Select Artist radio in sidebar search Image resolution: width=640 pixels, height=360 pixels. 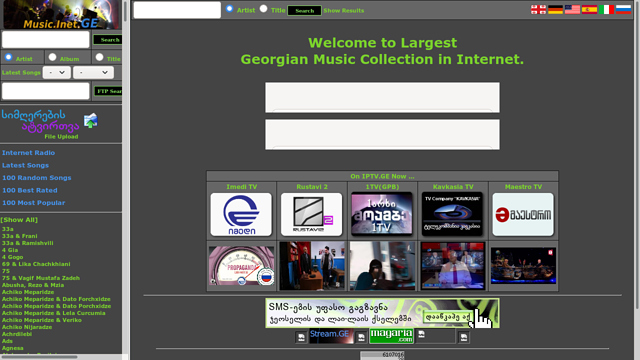(x=9, y=57)
